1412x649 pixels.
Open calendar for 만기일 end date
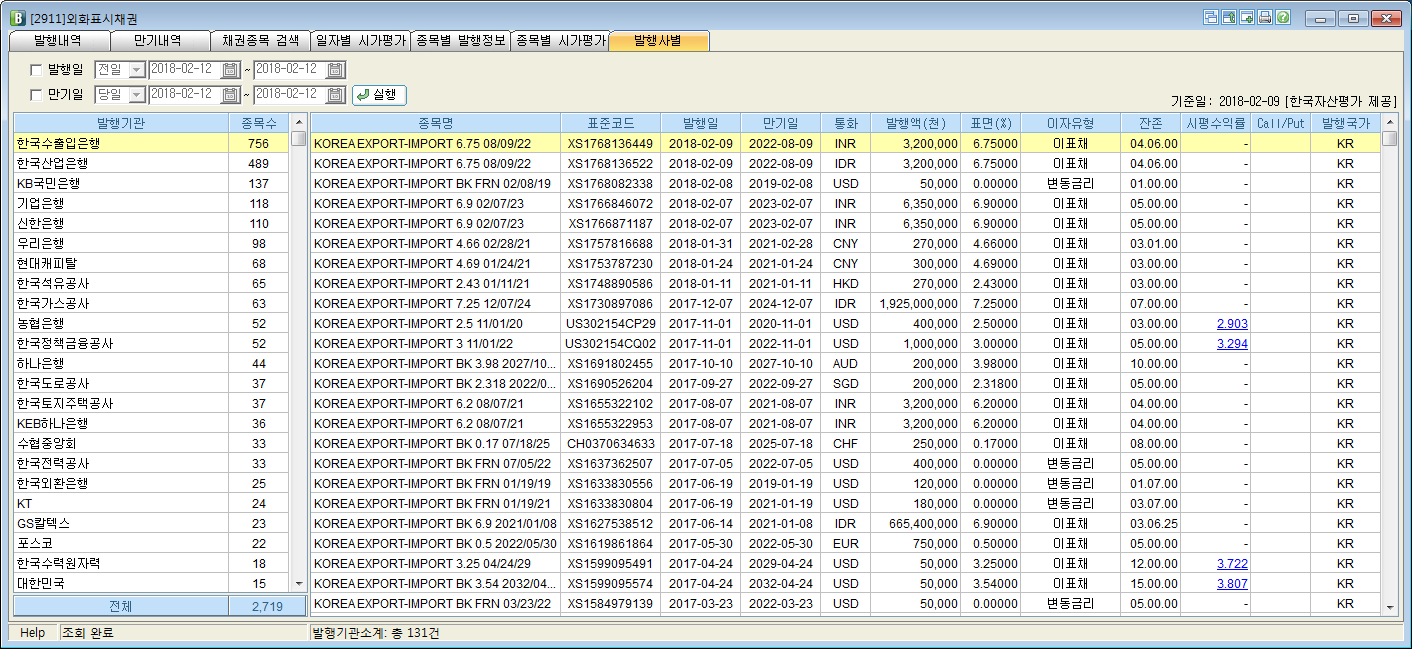pos(336,95)
